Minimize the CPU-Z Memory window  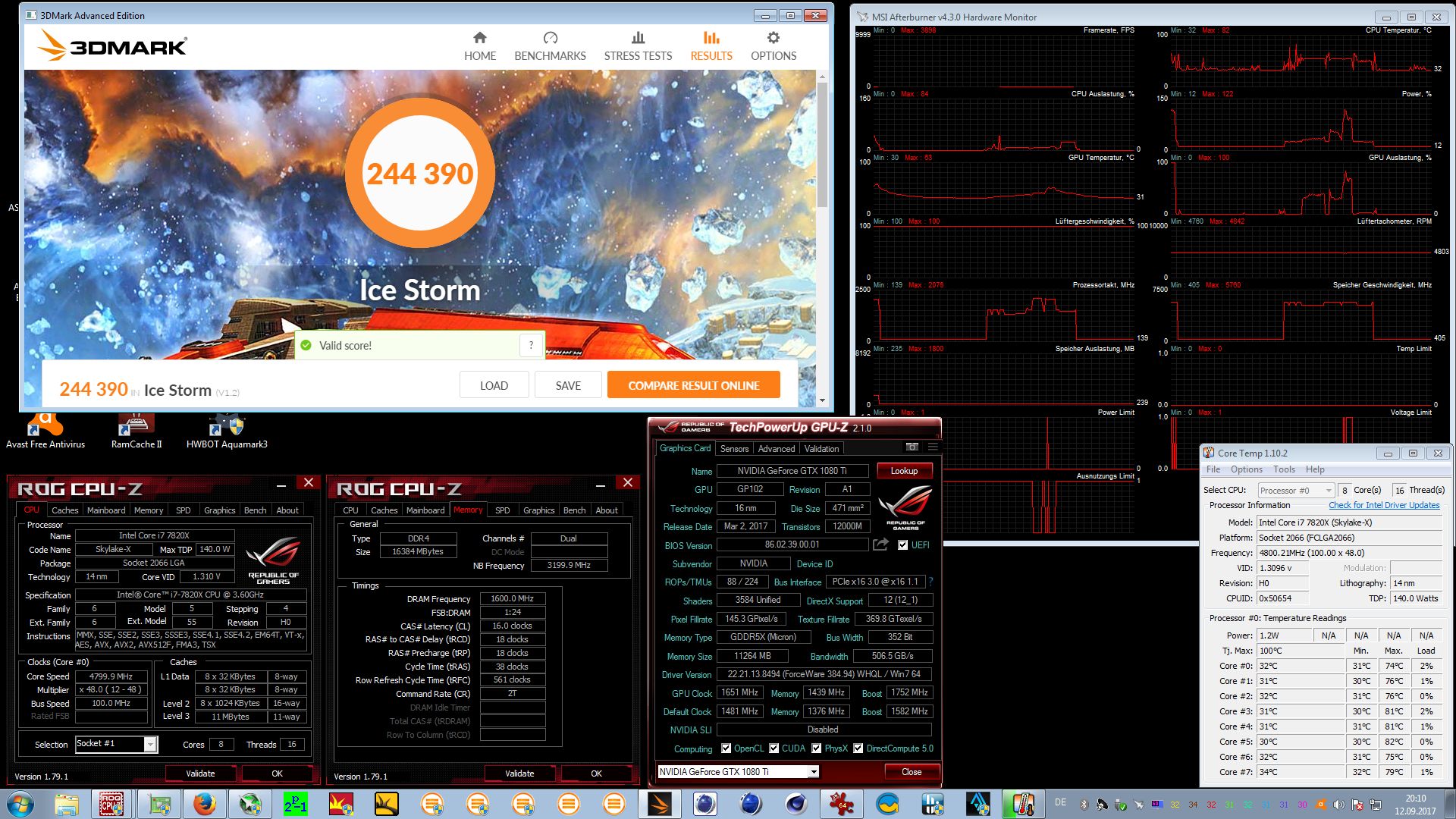[x=600, y=484]
